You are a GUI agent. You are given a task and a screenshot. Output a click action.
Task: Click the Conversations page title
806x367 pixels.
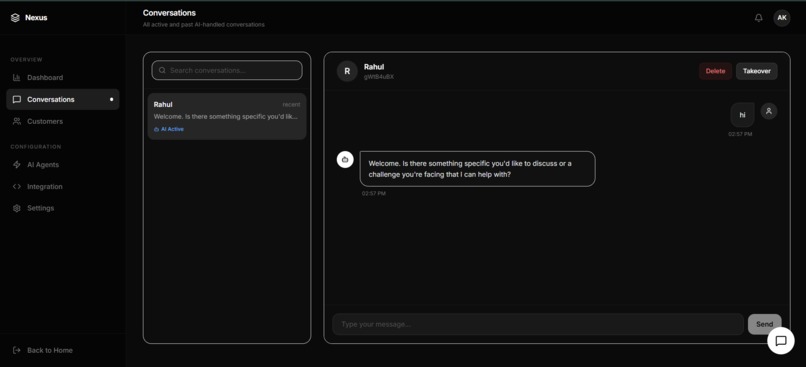tap(169, 13)
